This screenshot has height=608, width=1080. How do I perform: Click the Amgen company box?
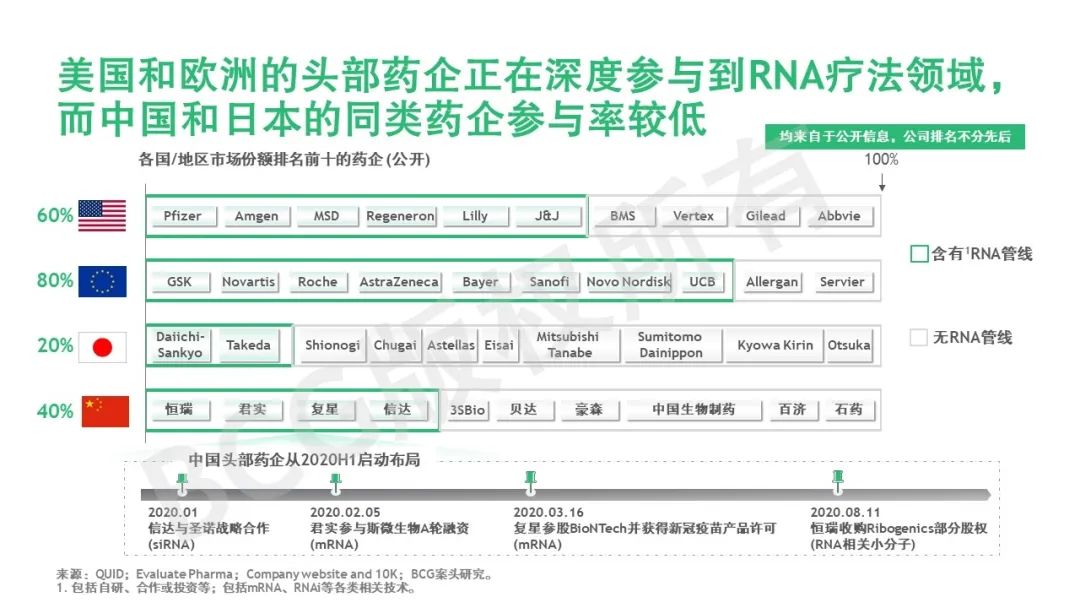coord(256,216)
